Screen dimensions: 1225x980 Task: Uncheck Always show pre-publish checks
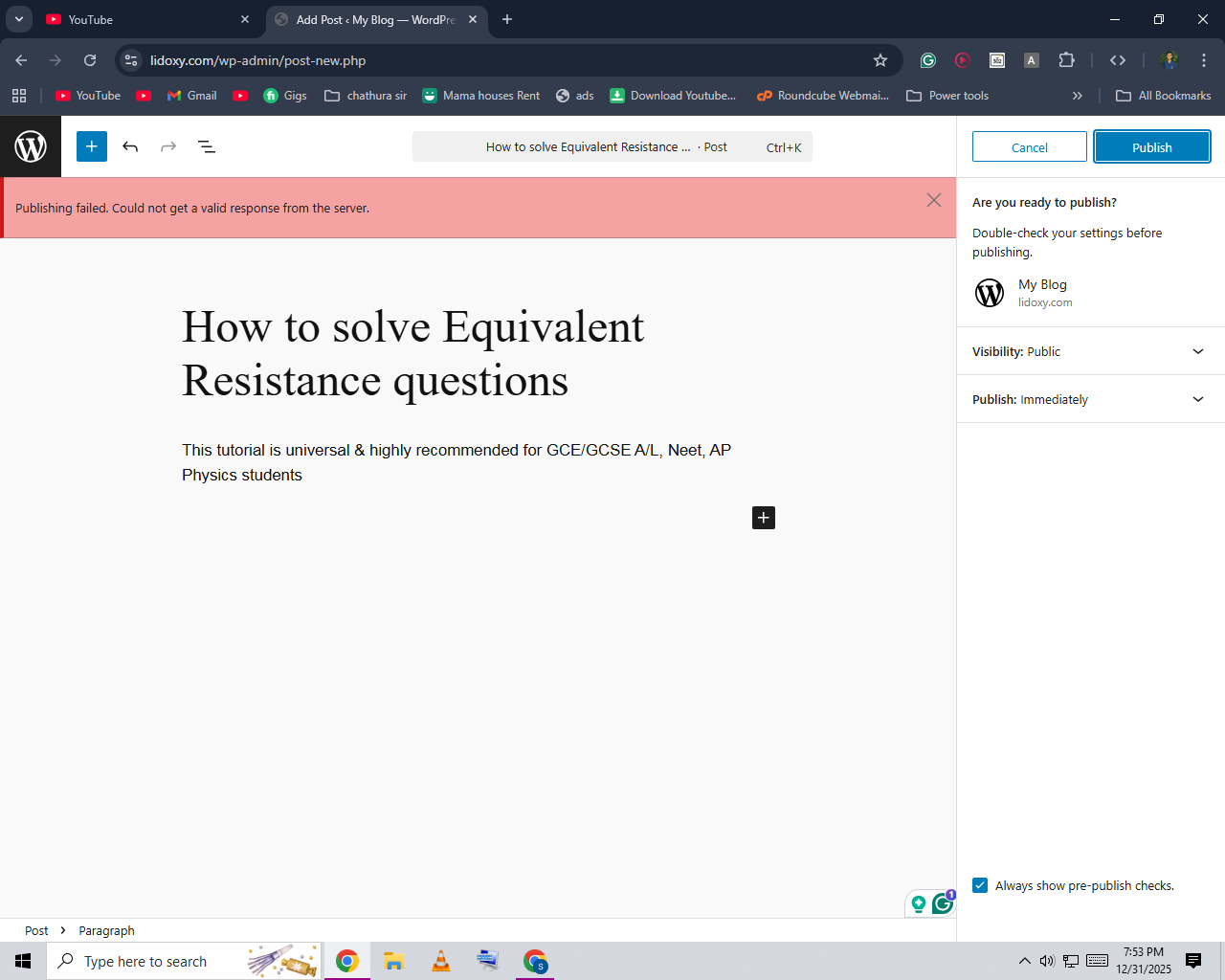[x=980, y=885]
